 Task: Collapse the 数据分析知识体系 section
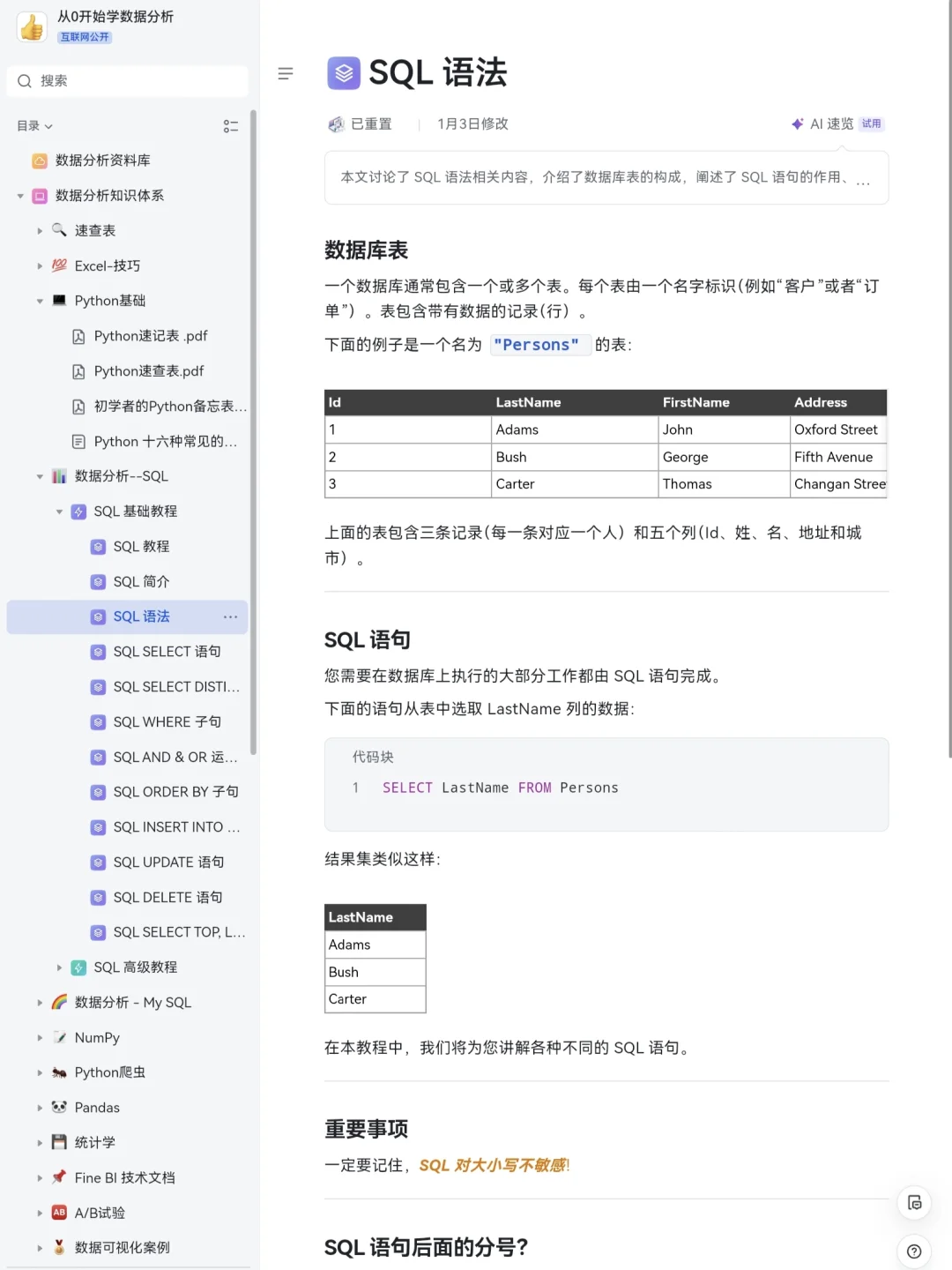19,196
